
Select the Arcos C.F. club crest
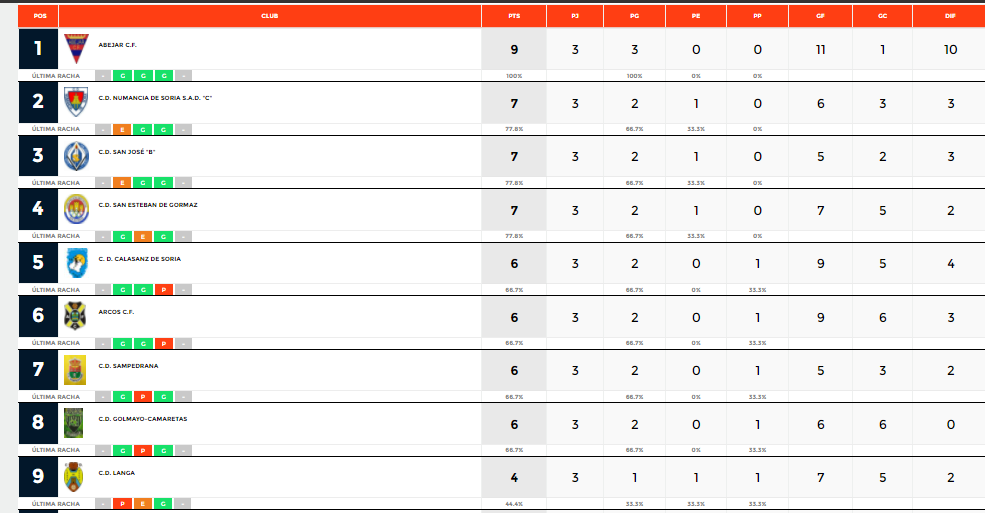tap(76, 316)
